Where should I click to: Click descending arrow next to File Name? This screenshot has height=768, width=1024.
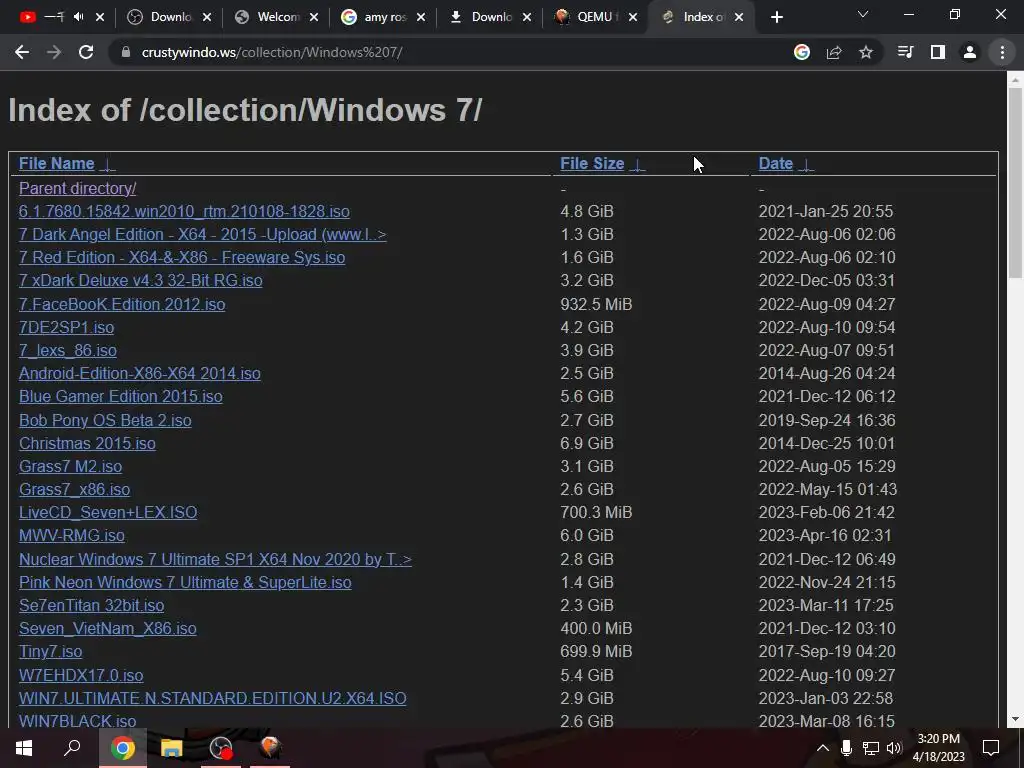coord(108,165)
